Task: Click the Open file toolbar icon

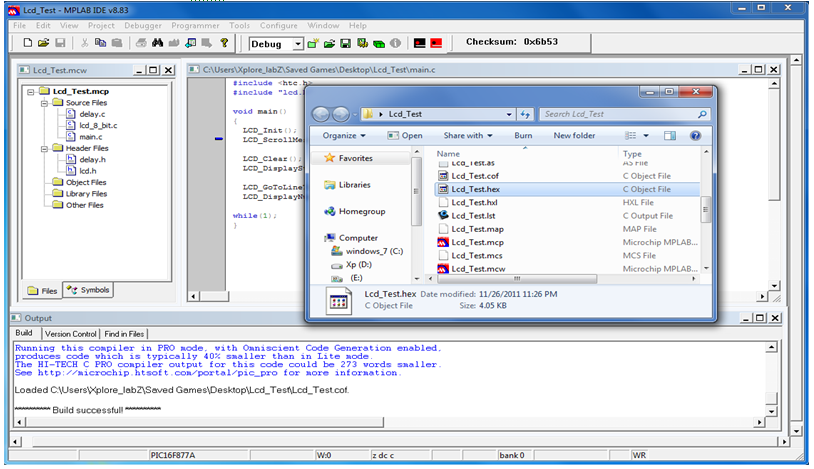Action: [x=44, y=43]
